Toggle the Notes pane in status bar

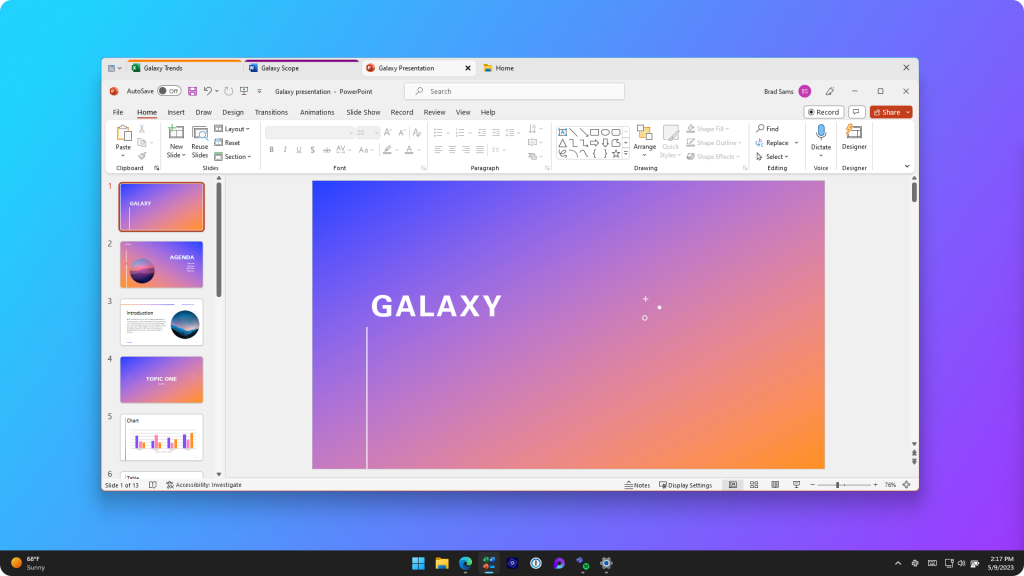point(637,485)
